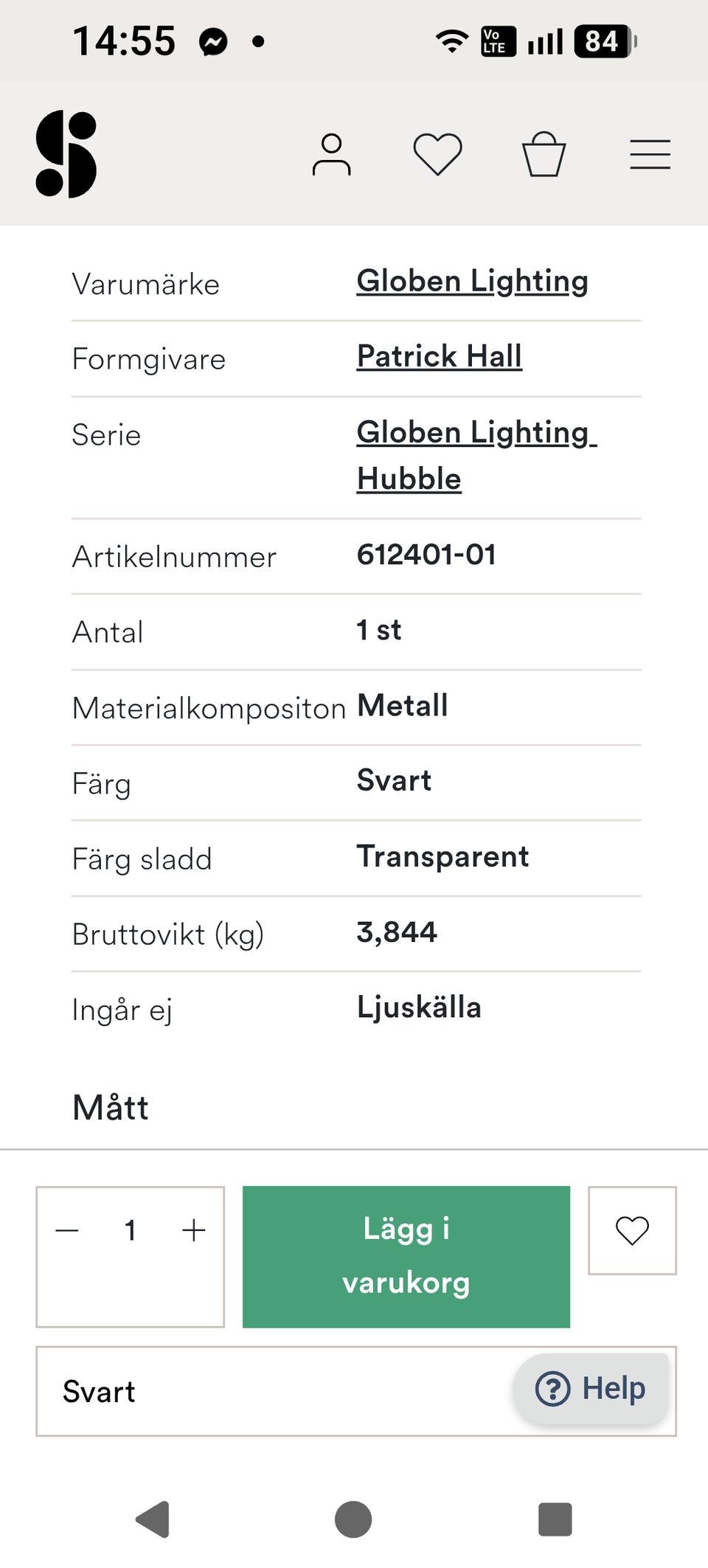Increase quantity with plus button
708x1568 pixels.
point(193,1230)
